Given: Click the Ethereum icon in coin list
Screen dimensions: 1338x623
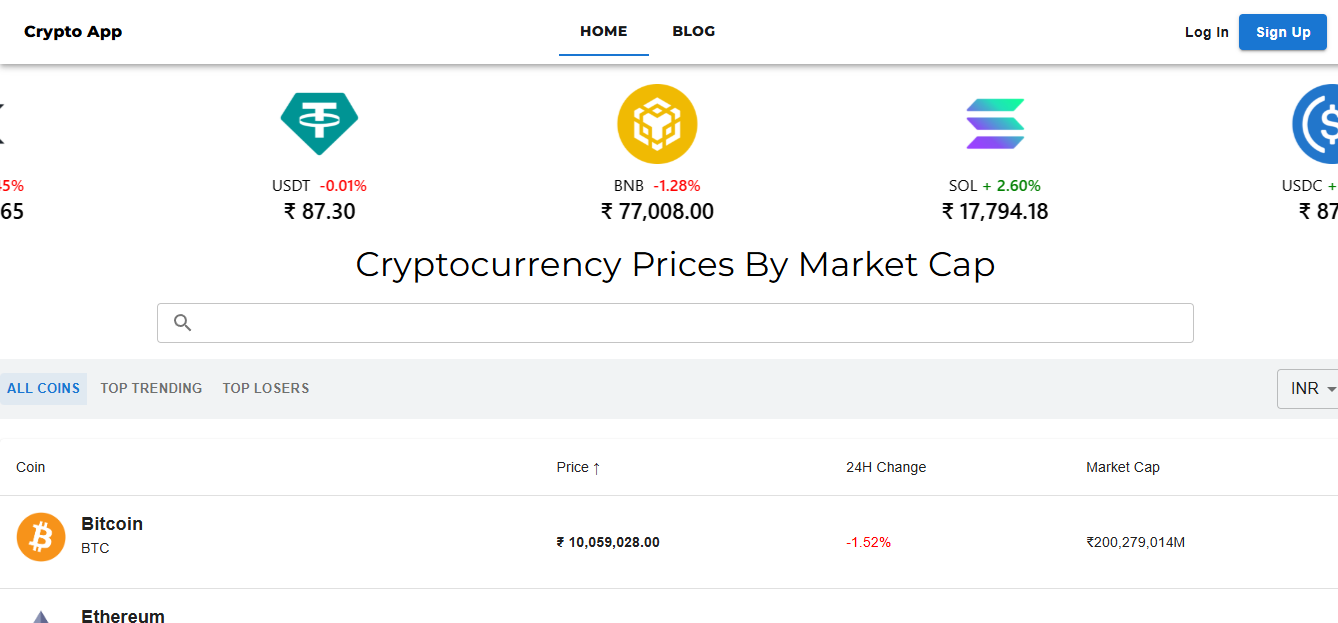Looking at the screenshot, I should [41, 616].
